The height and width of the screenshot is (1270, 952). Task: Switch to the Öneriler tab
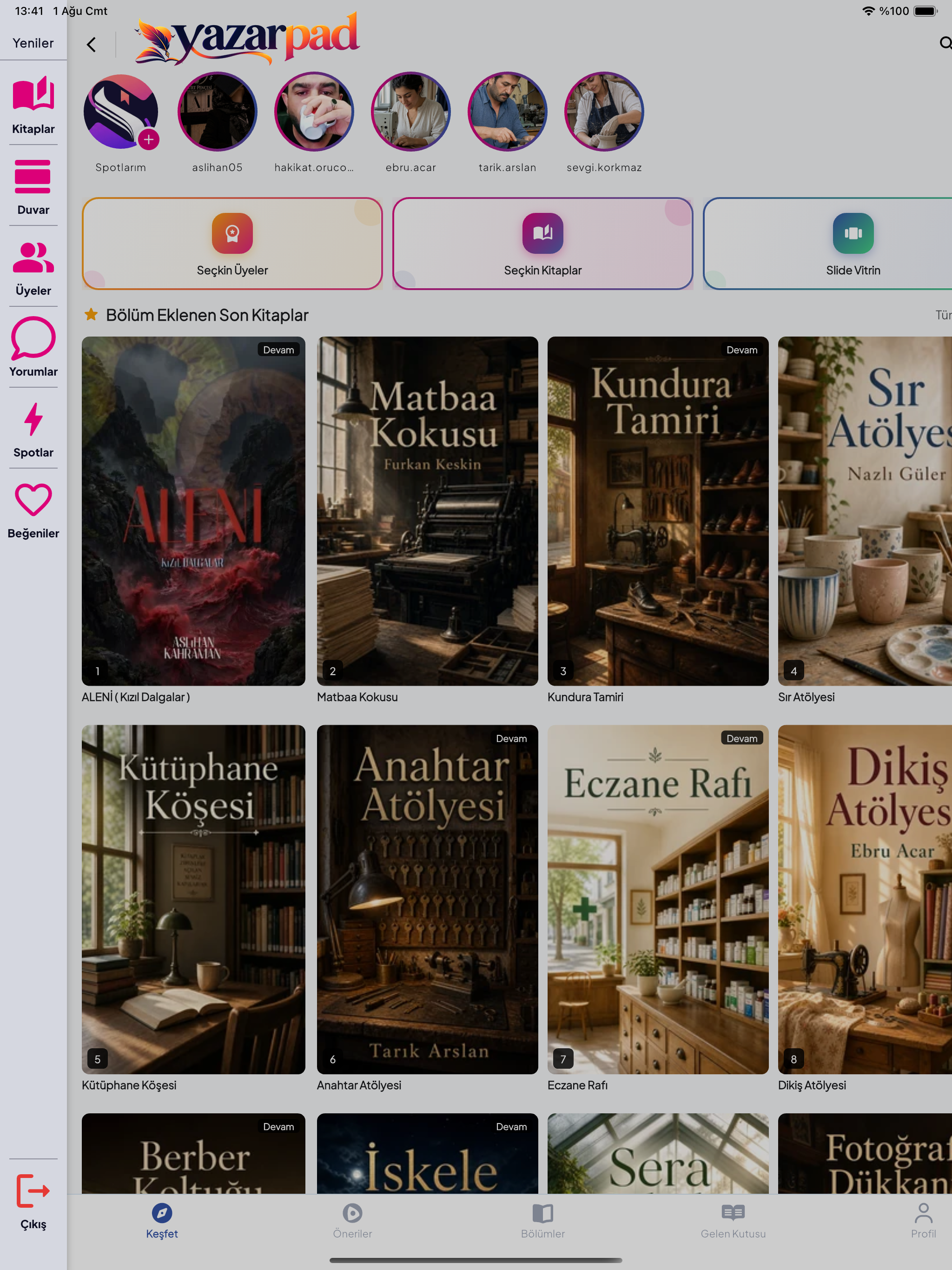pyautogui.click(x=352, y=1222)
